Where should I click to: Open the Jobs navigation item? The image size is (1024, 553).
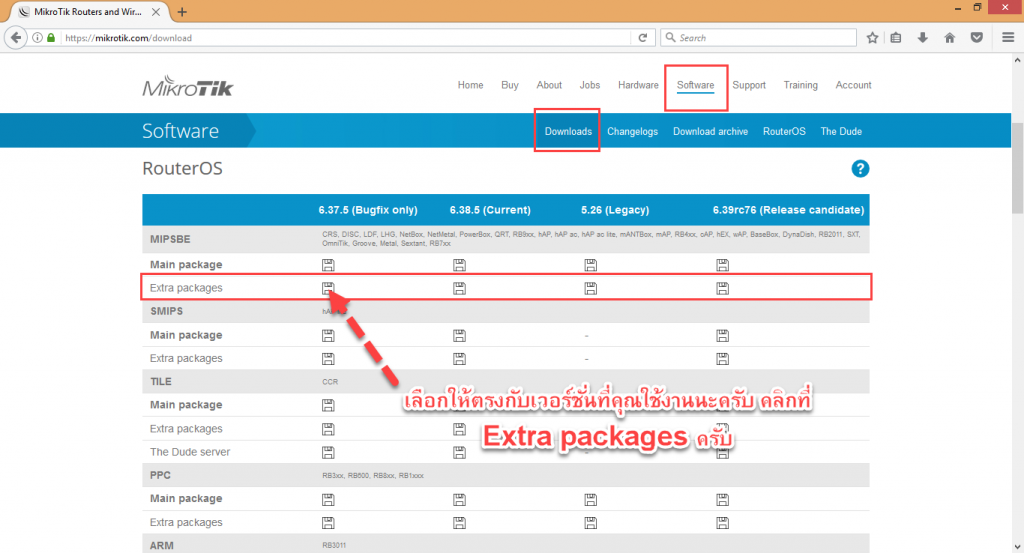[x=589, y=85]
